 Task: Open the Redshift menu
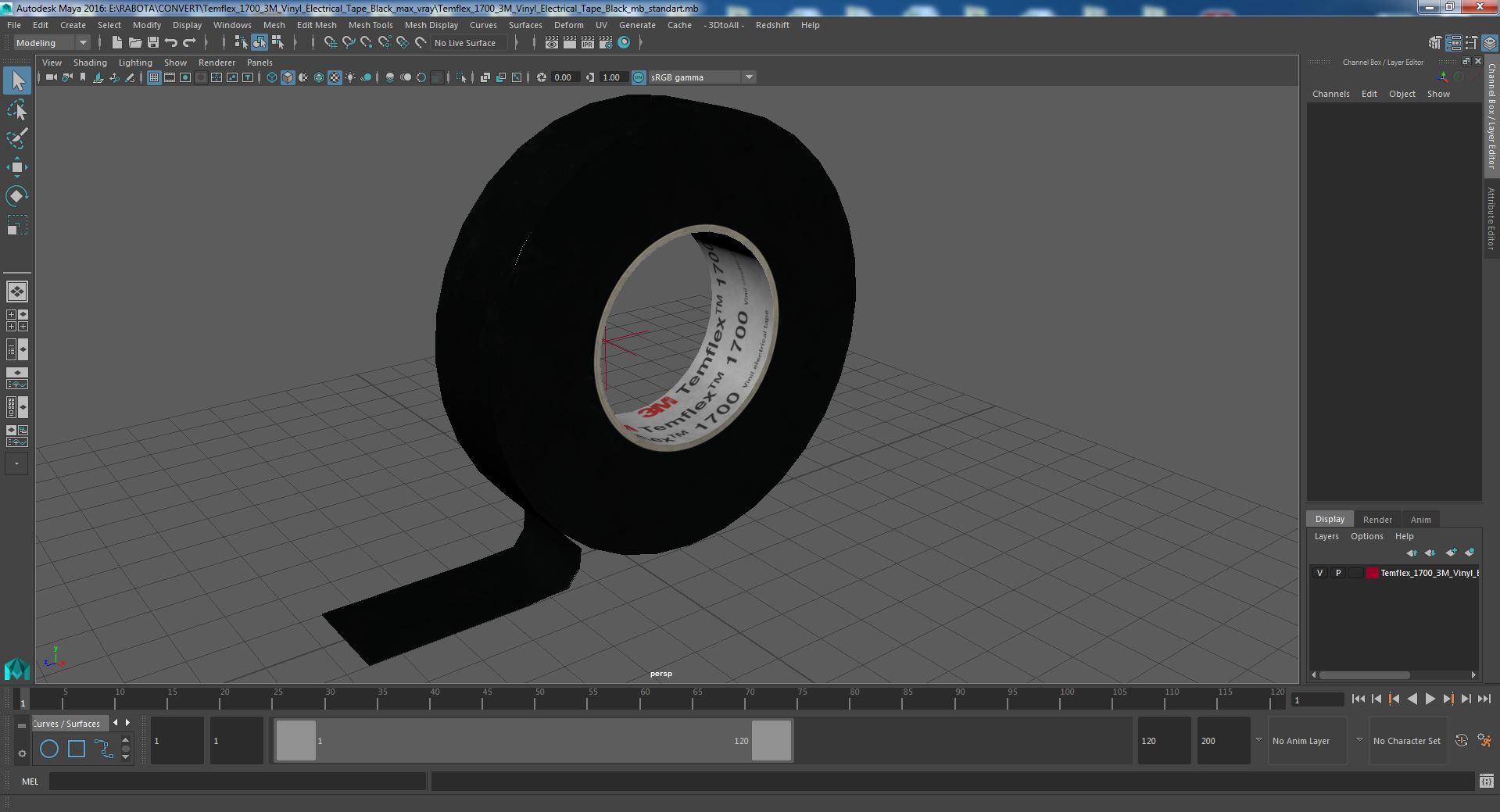pyautogui.click(x=772, y=25)
